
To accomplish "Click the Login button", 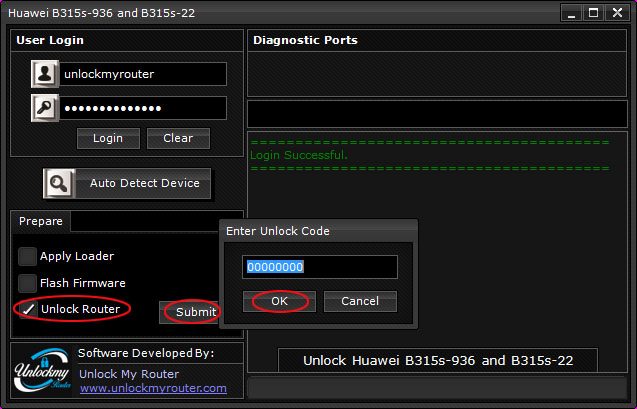I will (108, 138).
